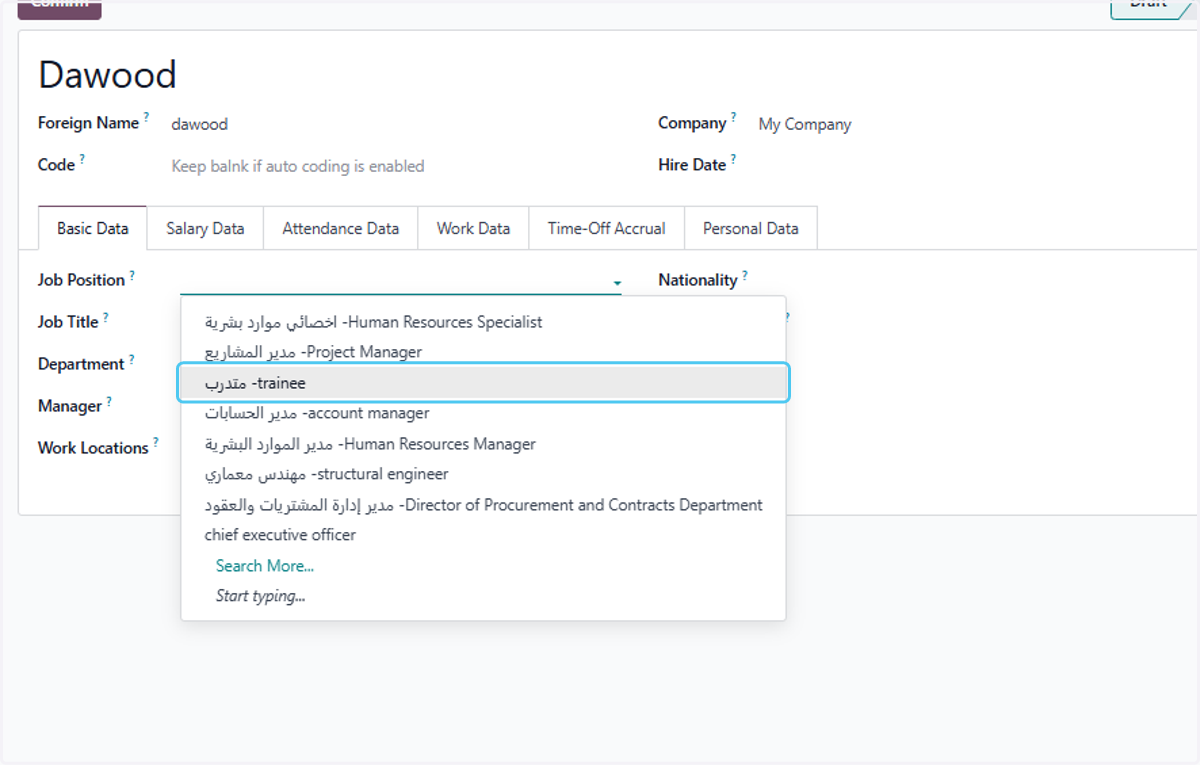Screen dimensions: 1200x765
Task: Click the help icon beside Job Title
Action: pos(106,316)
